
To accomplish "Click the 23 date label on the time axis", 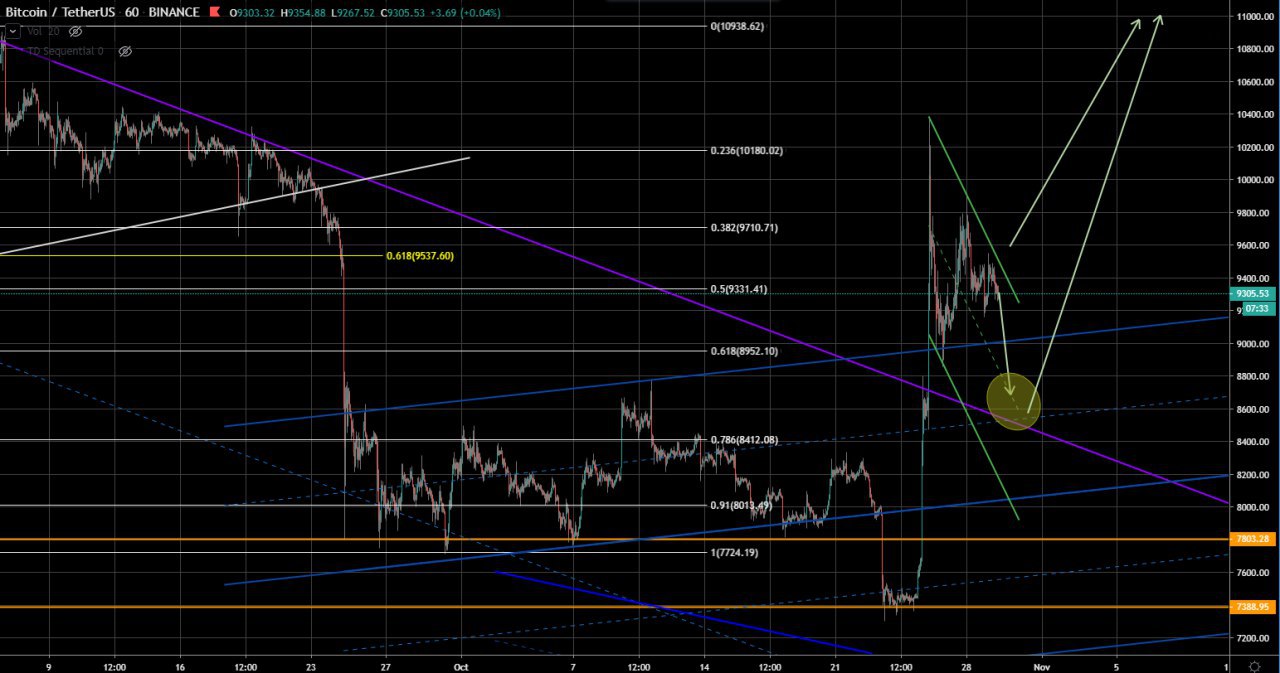I will click(x=311, y=665).
